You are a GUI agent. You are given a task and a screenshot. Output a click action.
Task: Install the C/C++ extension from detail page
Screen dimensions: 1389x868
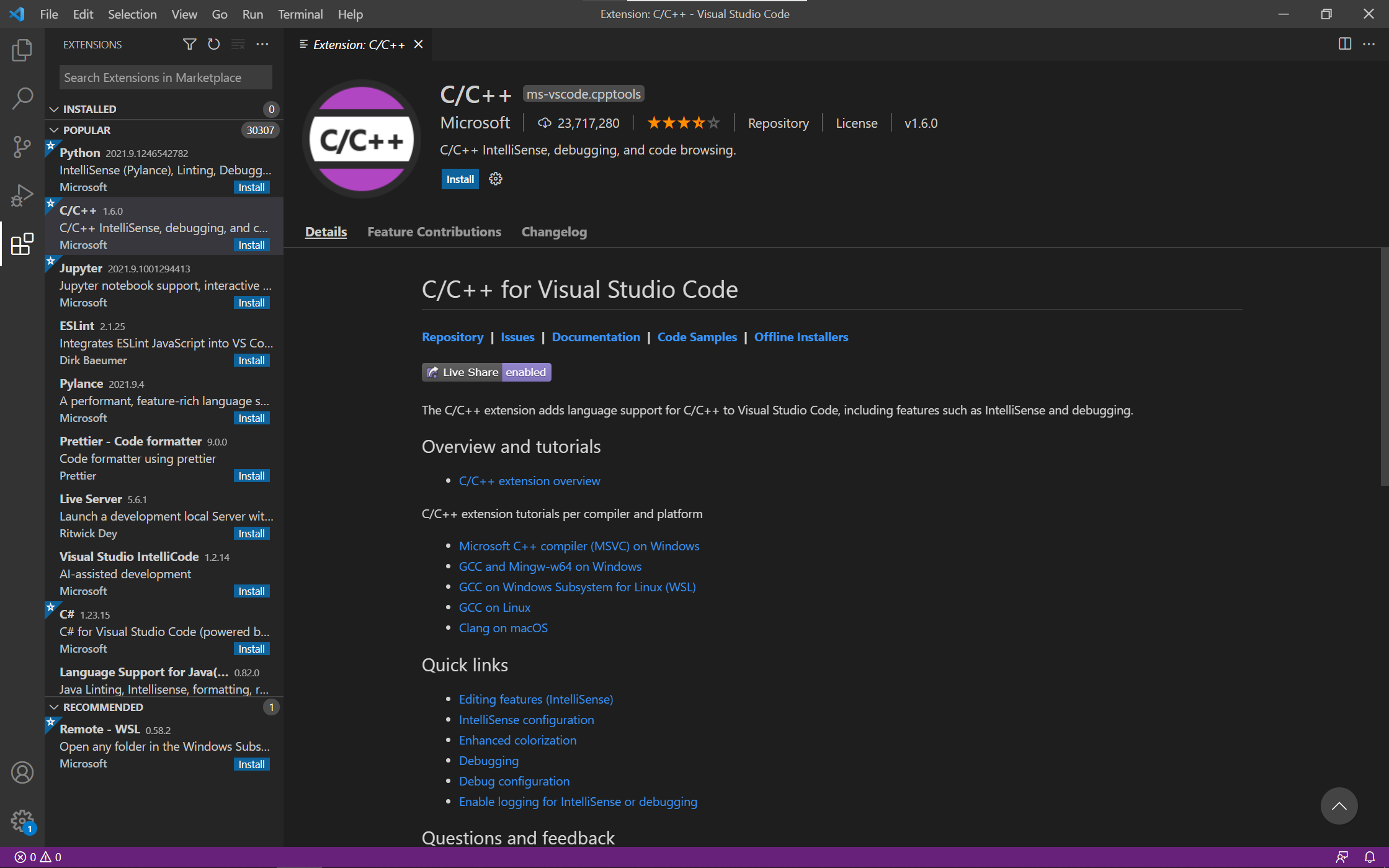tap(460, 179)
